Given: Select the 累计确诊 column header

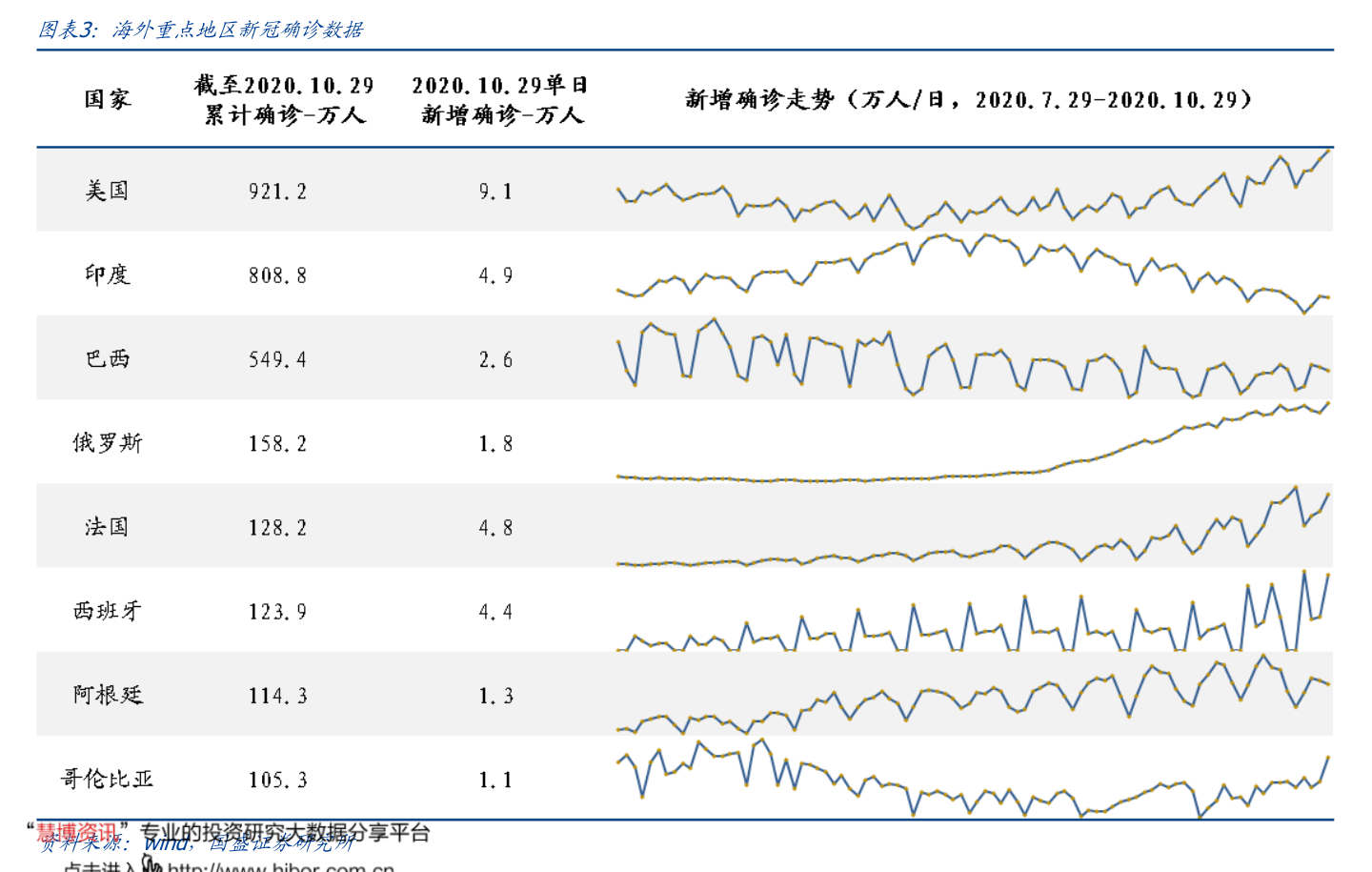Looking at the screenshot, I should [x=284, y=100].
